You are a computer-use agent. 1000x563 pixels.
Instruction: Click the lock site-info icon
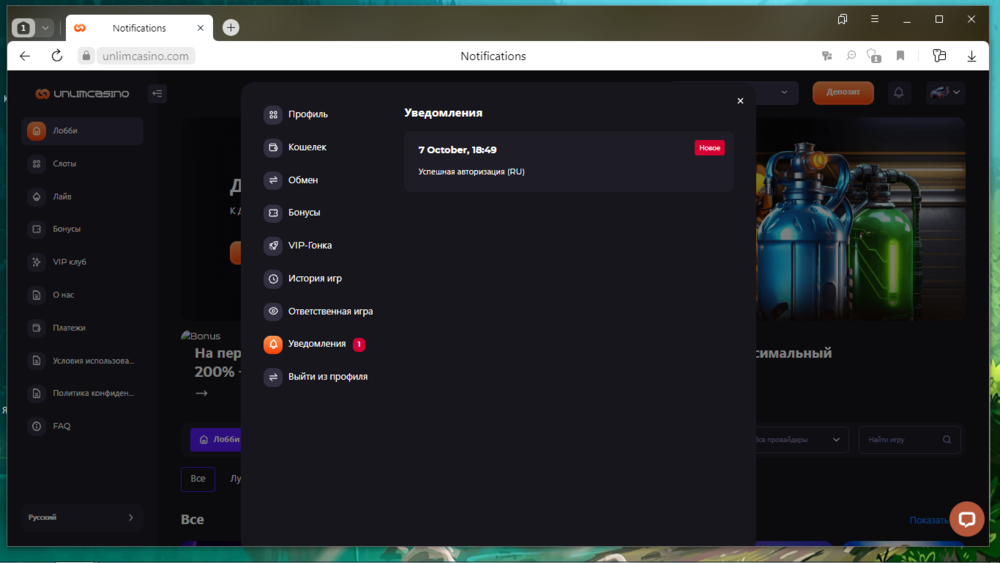coord(86,56)
